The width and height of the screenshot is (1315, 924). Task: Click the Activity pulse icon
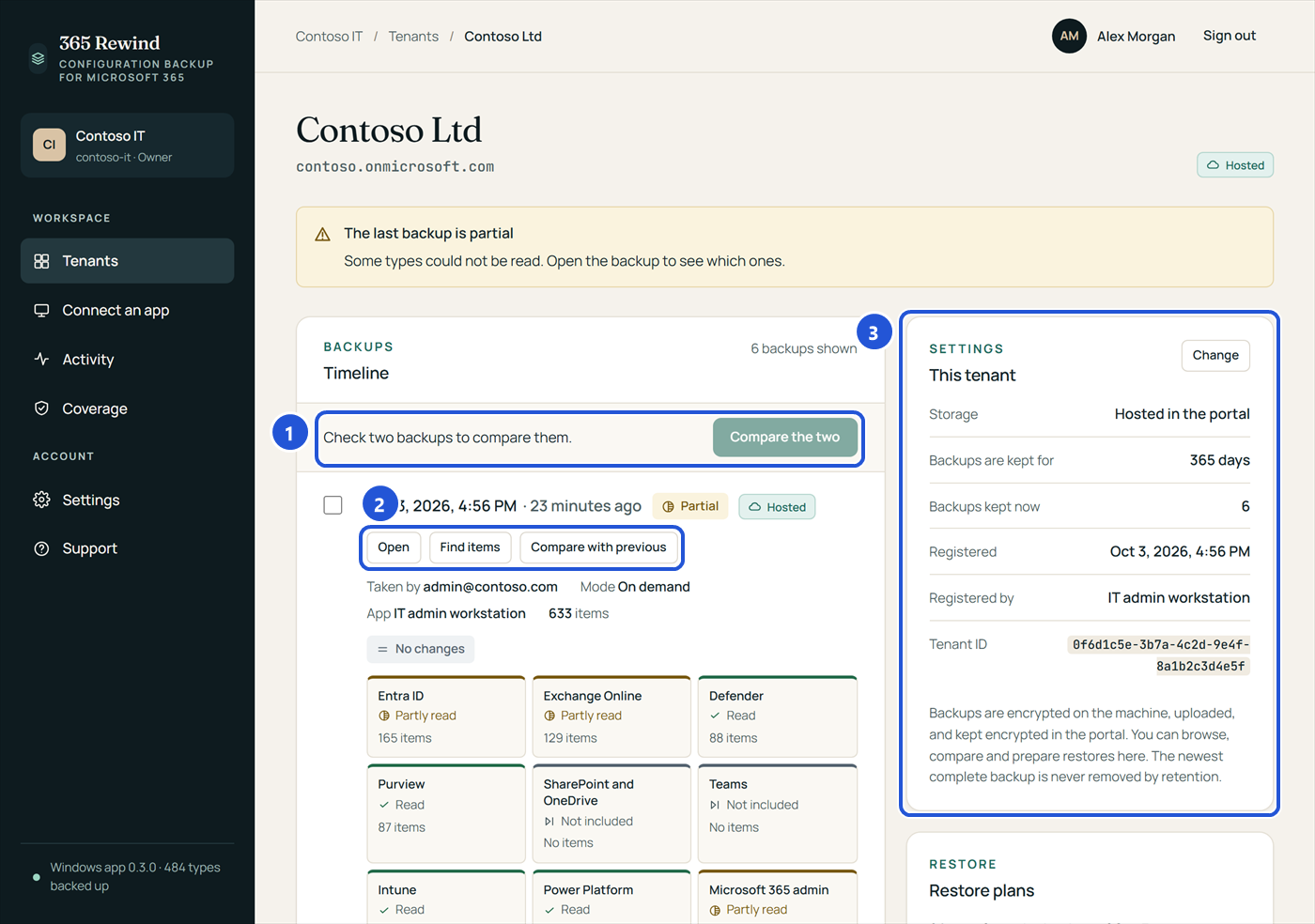(x=41, y=360)
